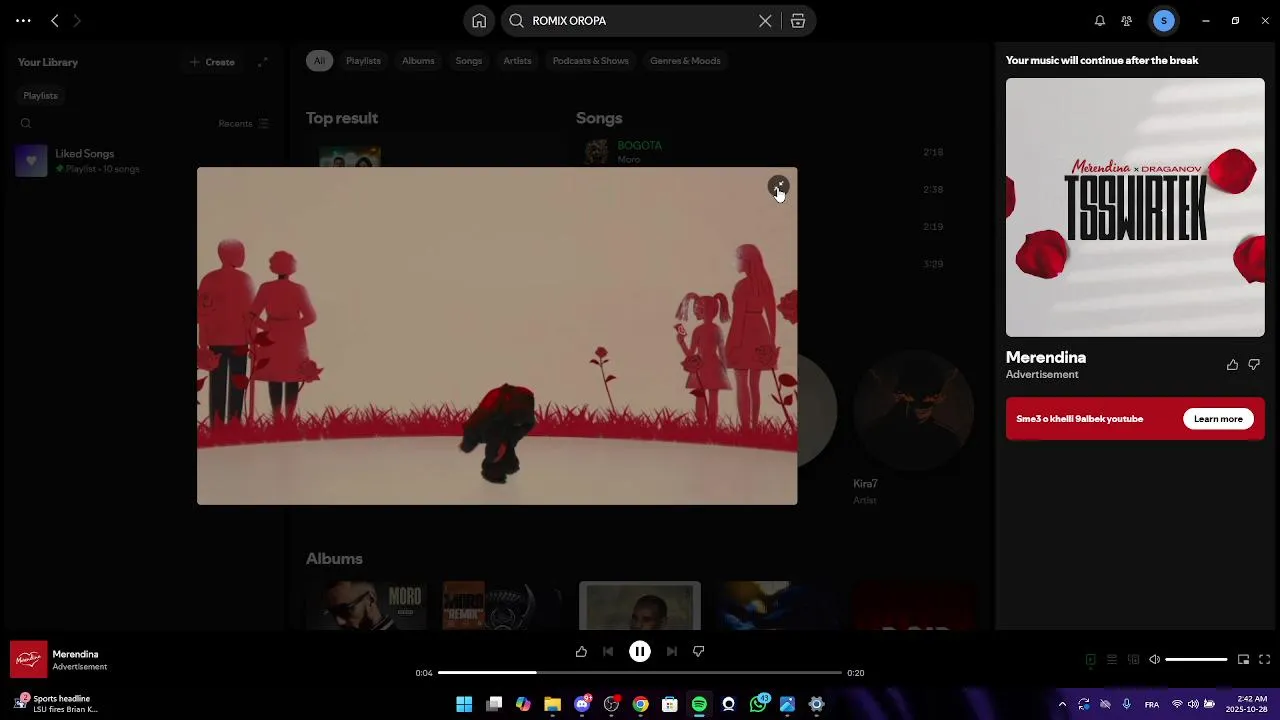Screen dimensions: 1280x720
Task: Skip to previous track
Action: (x=608, y=652)
